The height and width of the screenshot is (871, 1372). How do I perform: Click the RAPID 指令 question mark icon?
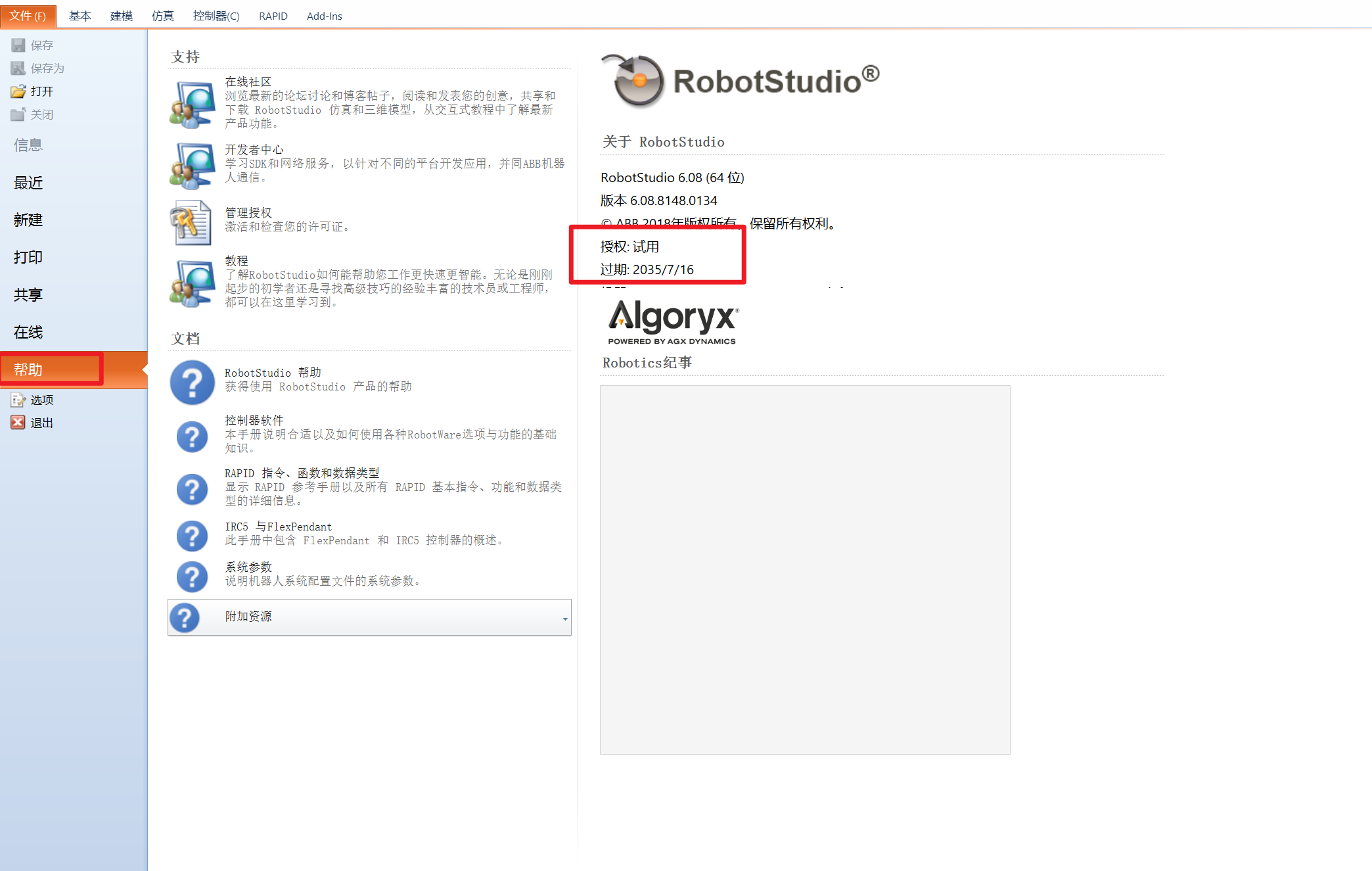192,489
